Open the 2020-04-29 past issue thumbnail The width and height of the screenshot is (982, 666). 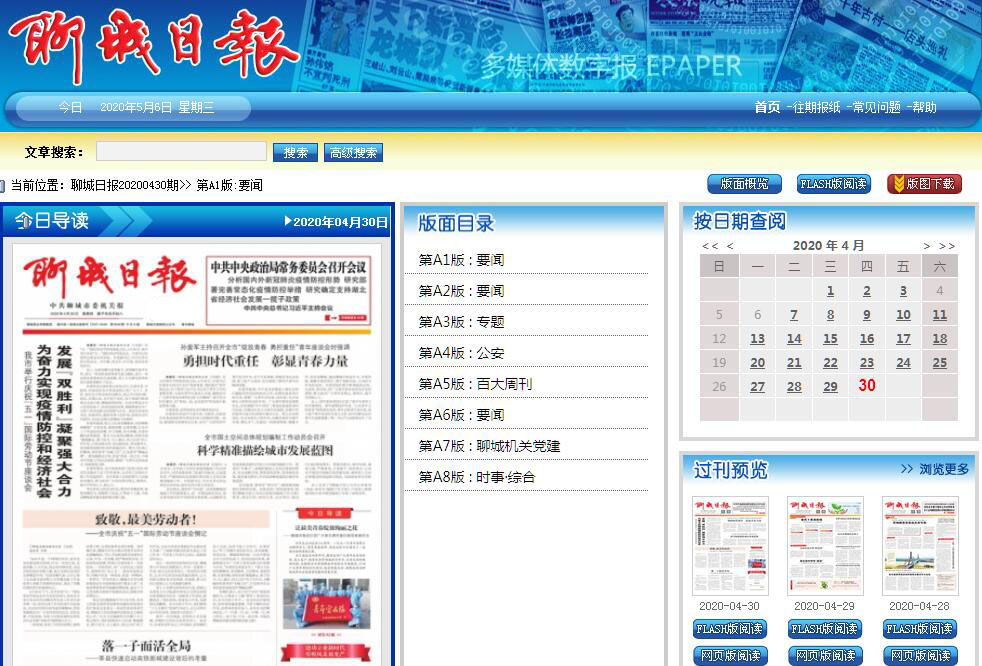click(825, 546)
